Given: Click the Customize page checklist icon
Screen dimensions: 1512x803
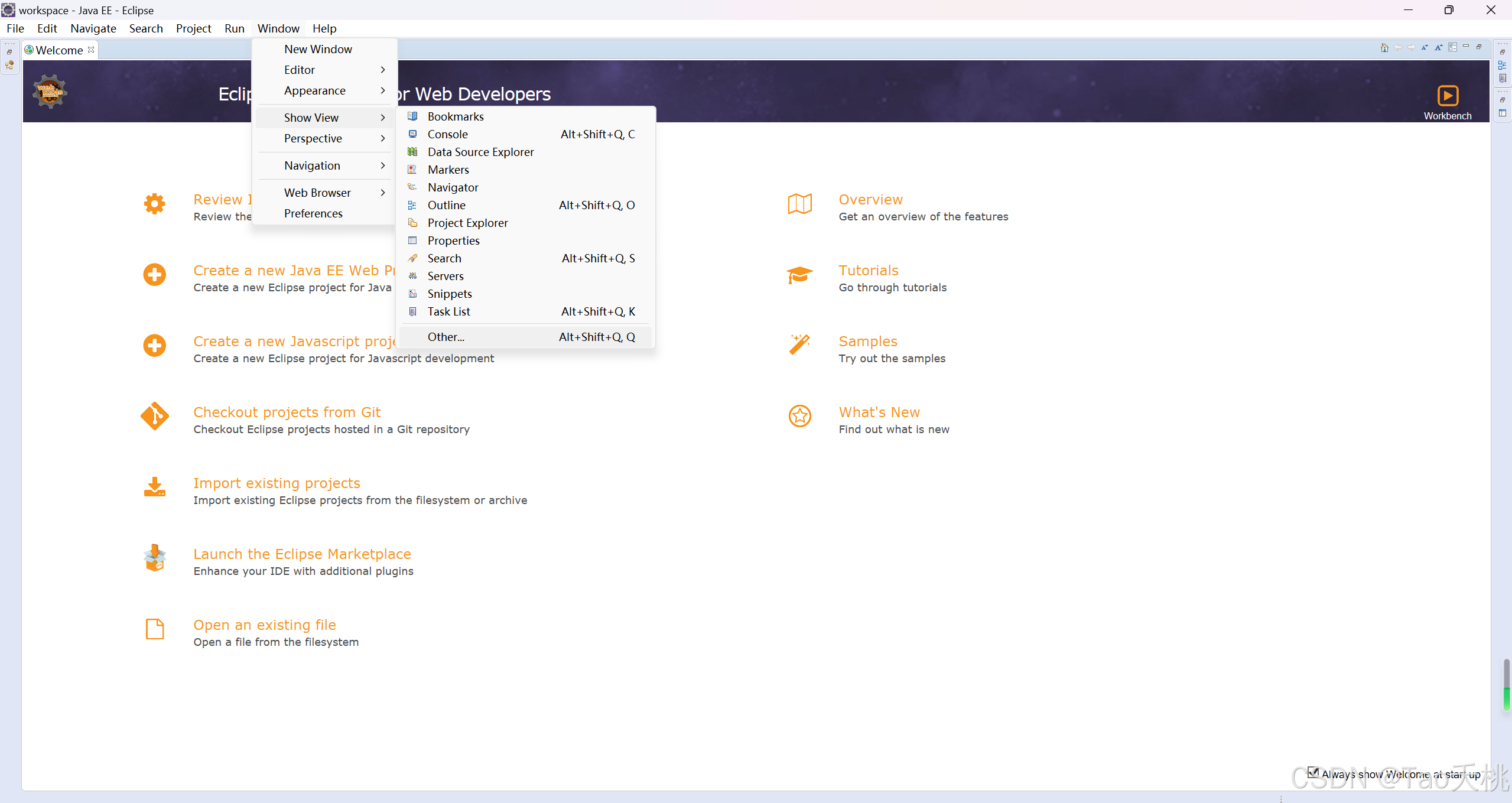Looking at the screenshot, I should pyautogui.click(x=1452, y=47).
